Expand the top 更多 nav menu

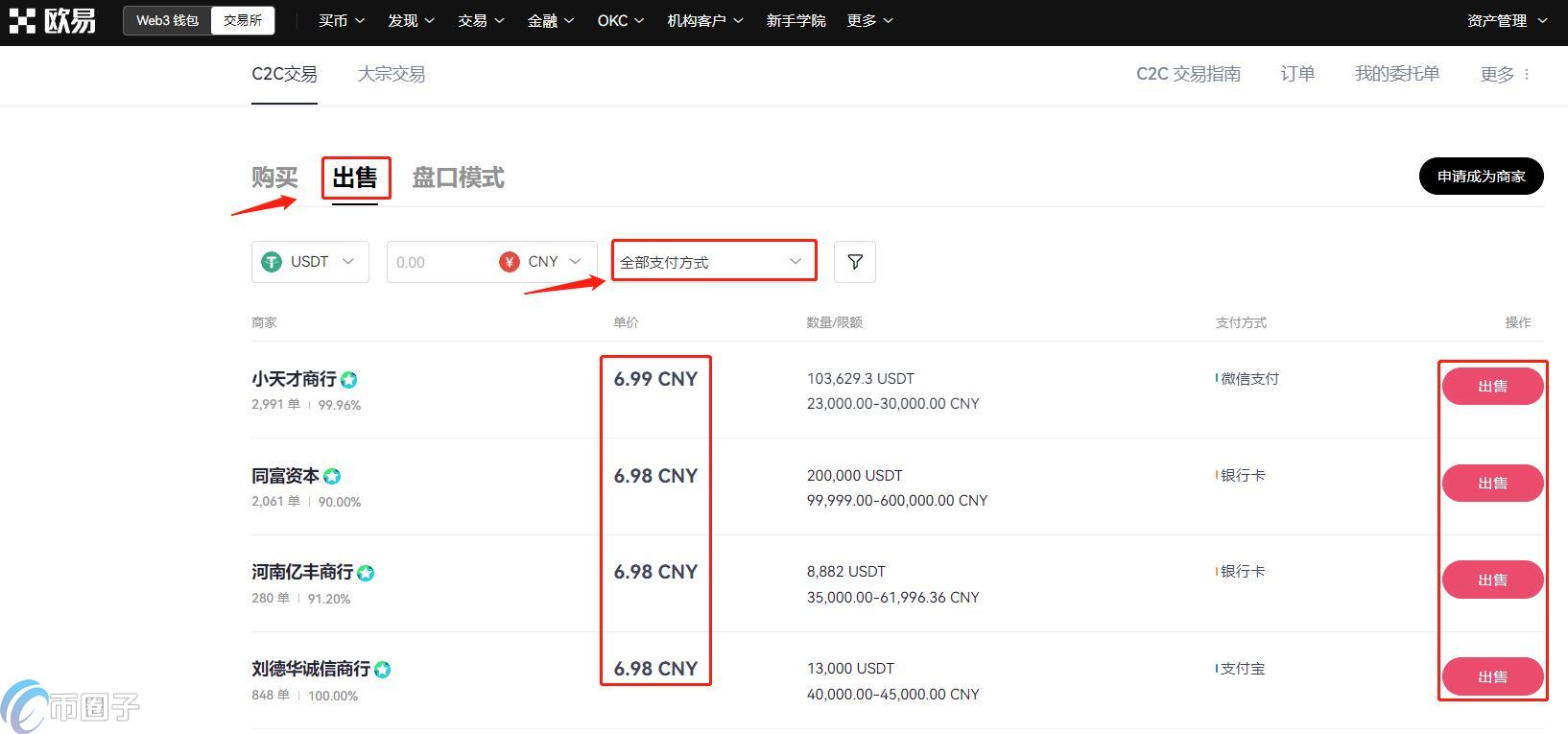[870, 20]
